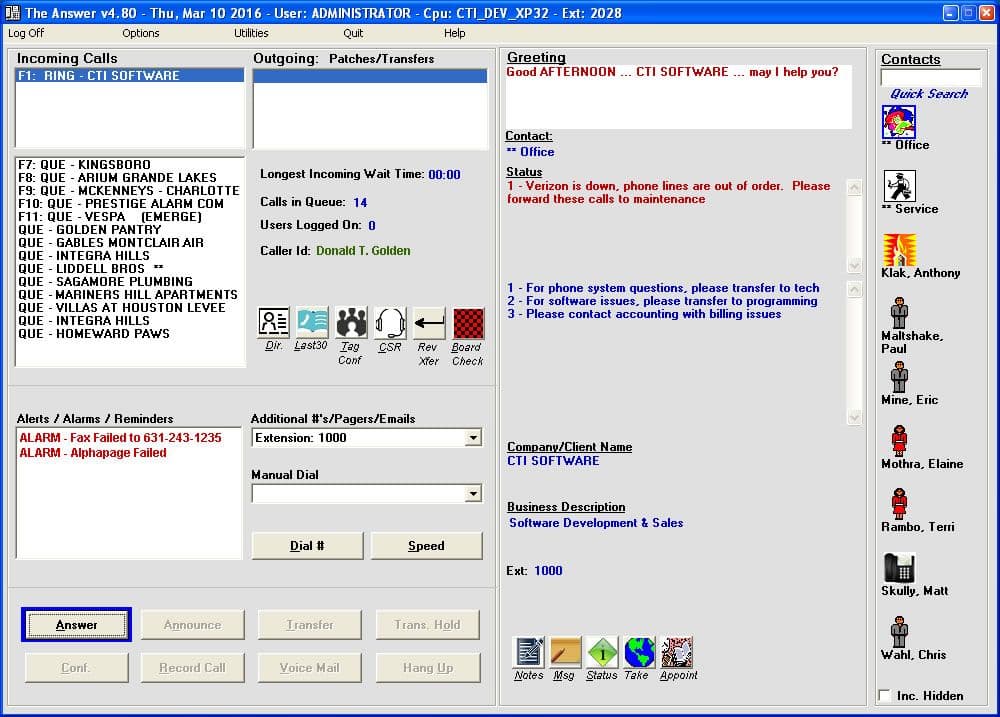Expand the Manual Dial dropdown
This screenshot has width=1000, height=717.
[x=475, y=495]
